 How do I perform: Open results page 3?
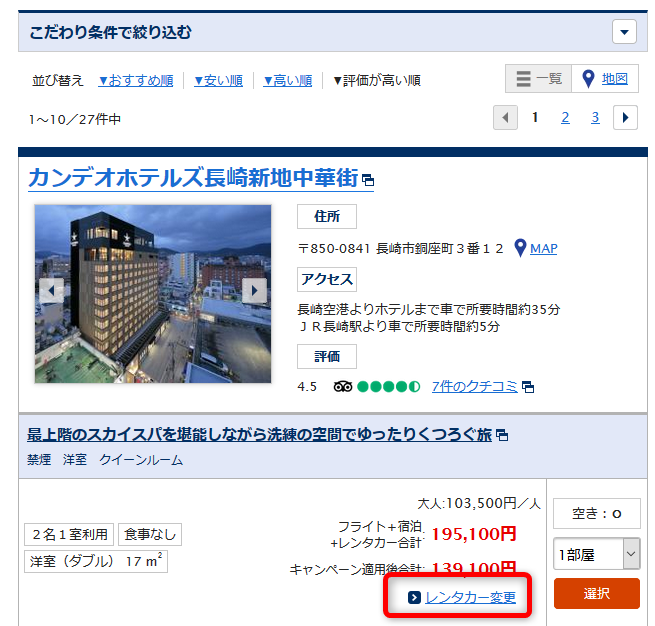click(595, 118)
